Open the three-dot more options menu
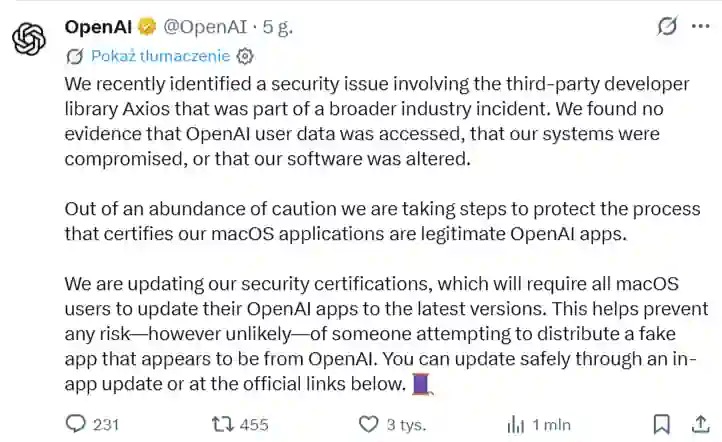Screen dimensions: 722x442 click(x=700, y=27)
